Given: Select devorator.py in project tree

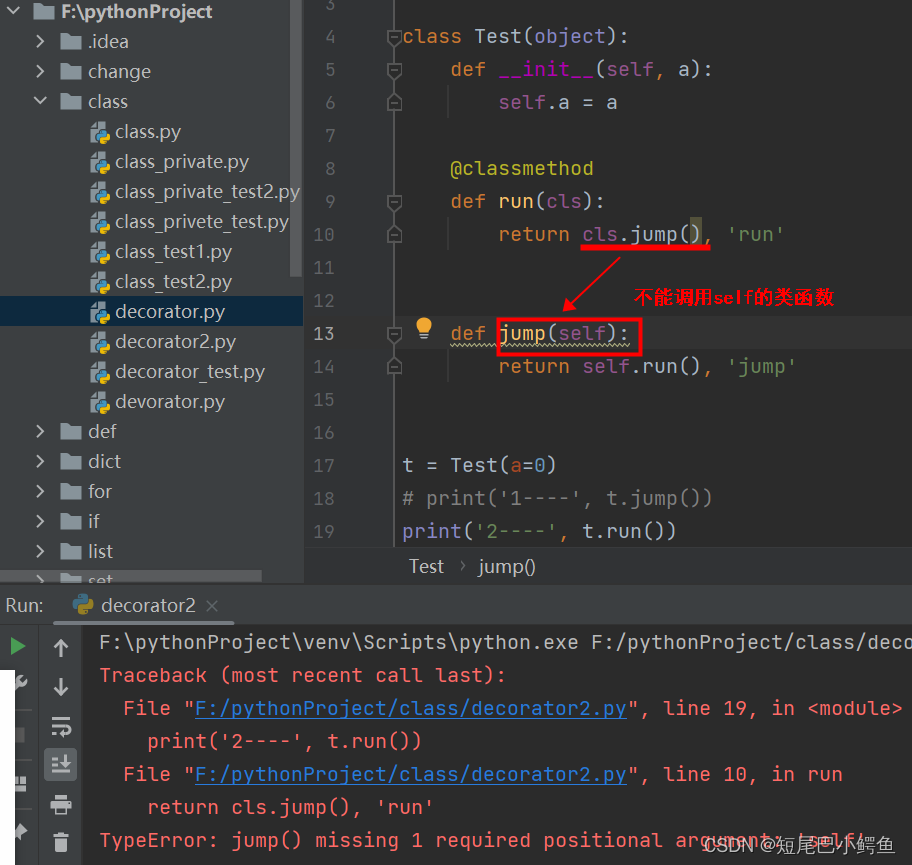Looking at the screenshot, I should [x=170, y=403].
